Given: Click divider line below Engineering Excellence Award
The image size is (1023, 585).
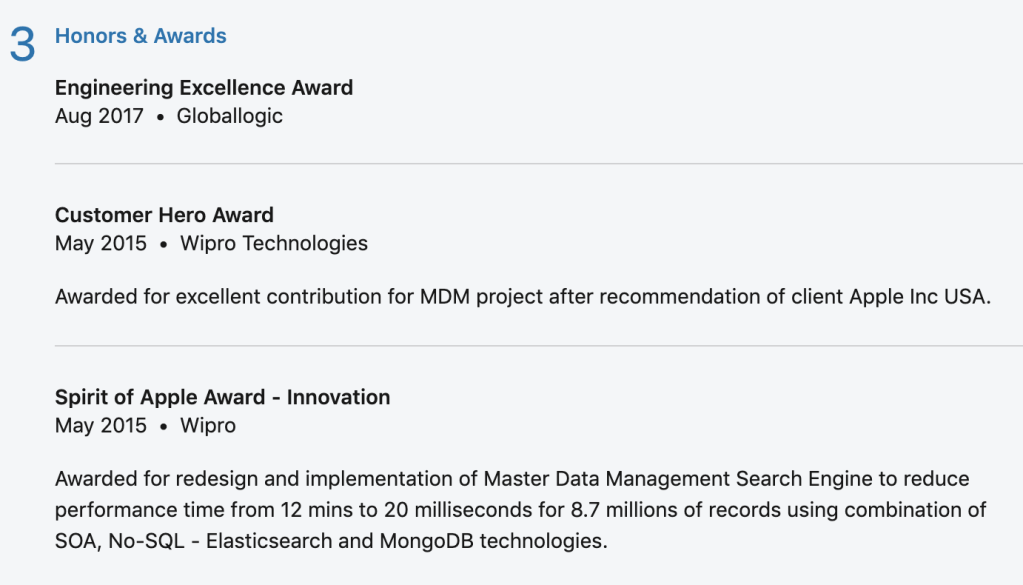Looking at the screenshot, I should [538, 163].
